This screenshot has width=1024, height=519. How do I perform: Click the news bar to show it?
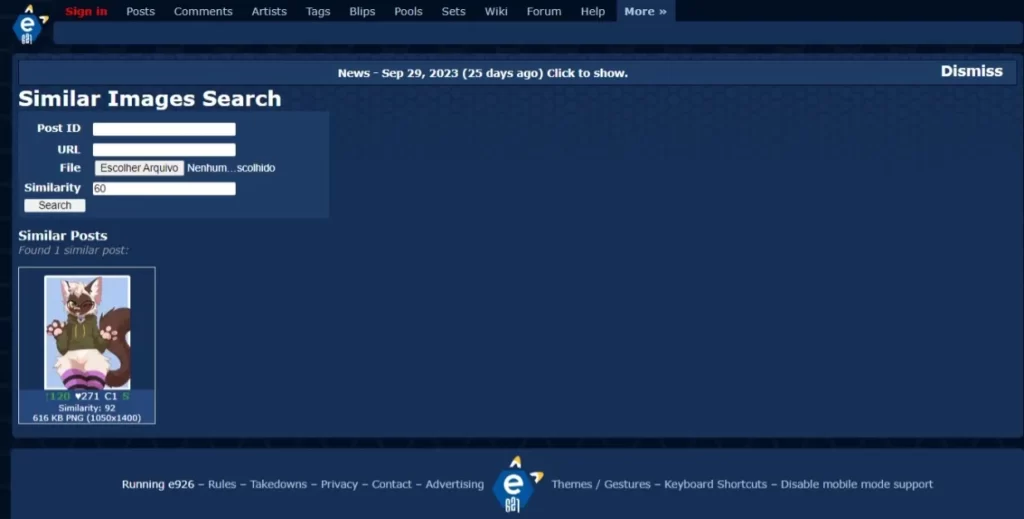(482, 73)
